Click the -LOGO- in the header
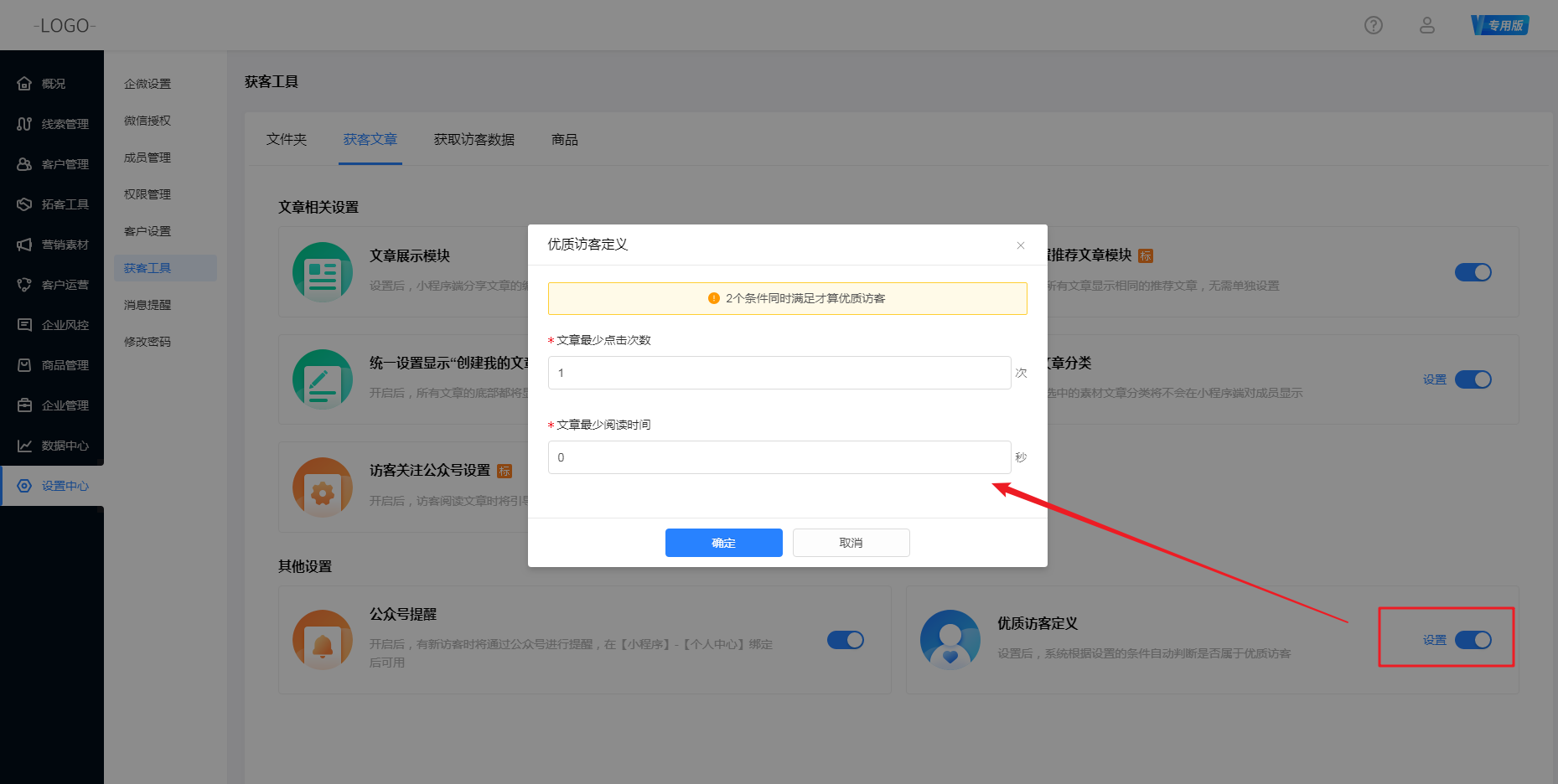The height and width of the screenshot is (784, 1558). pos(65,26)
